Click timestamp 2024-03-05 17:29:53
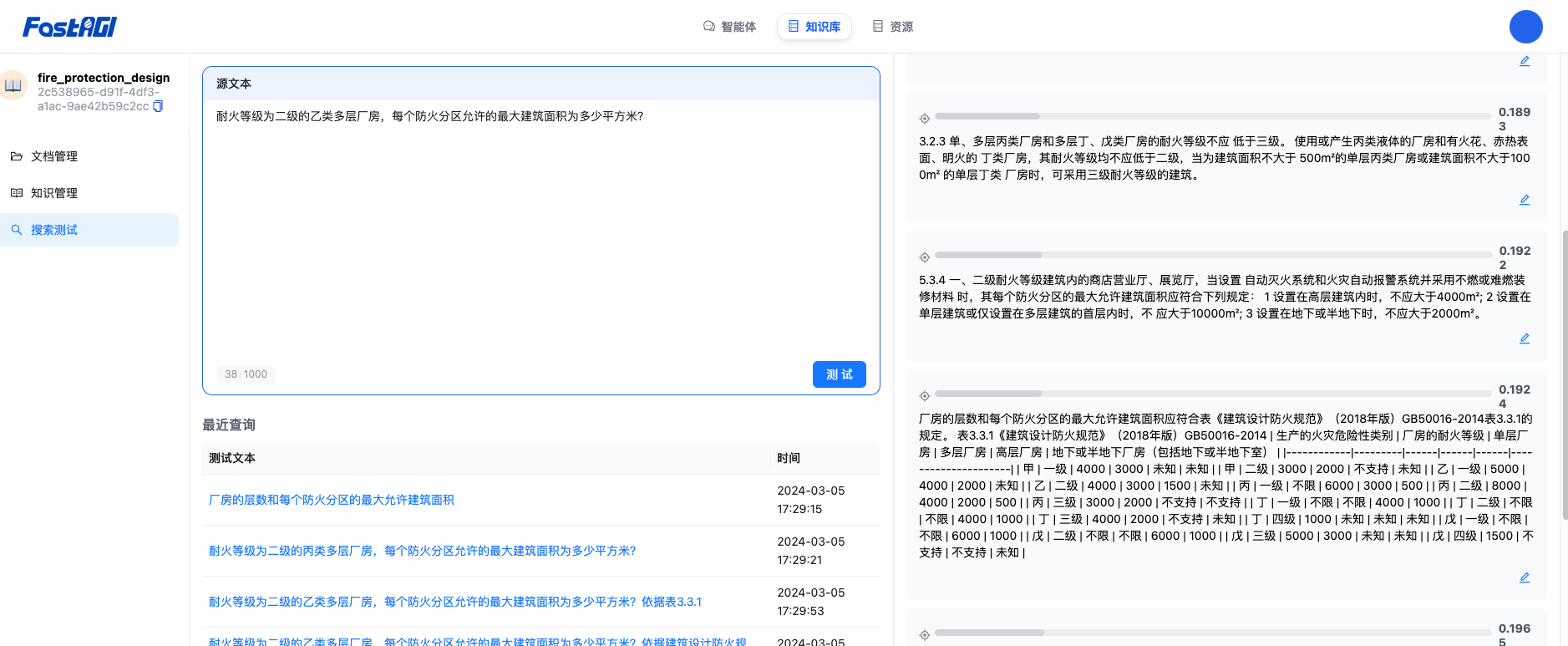This screenshot has height=646, width=1568. [810, 602]
